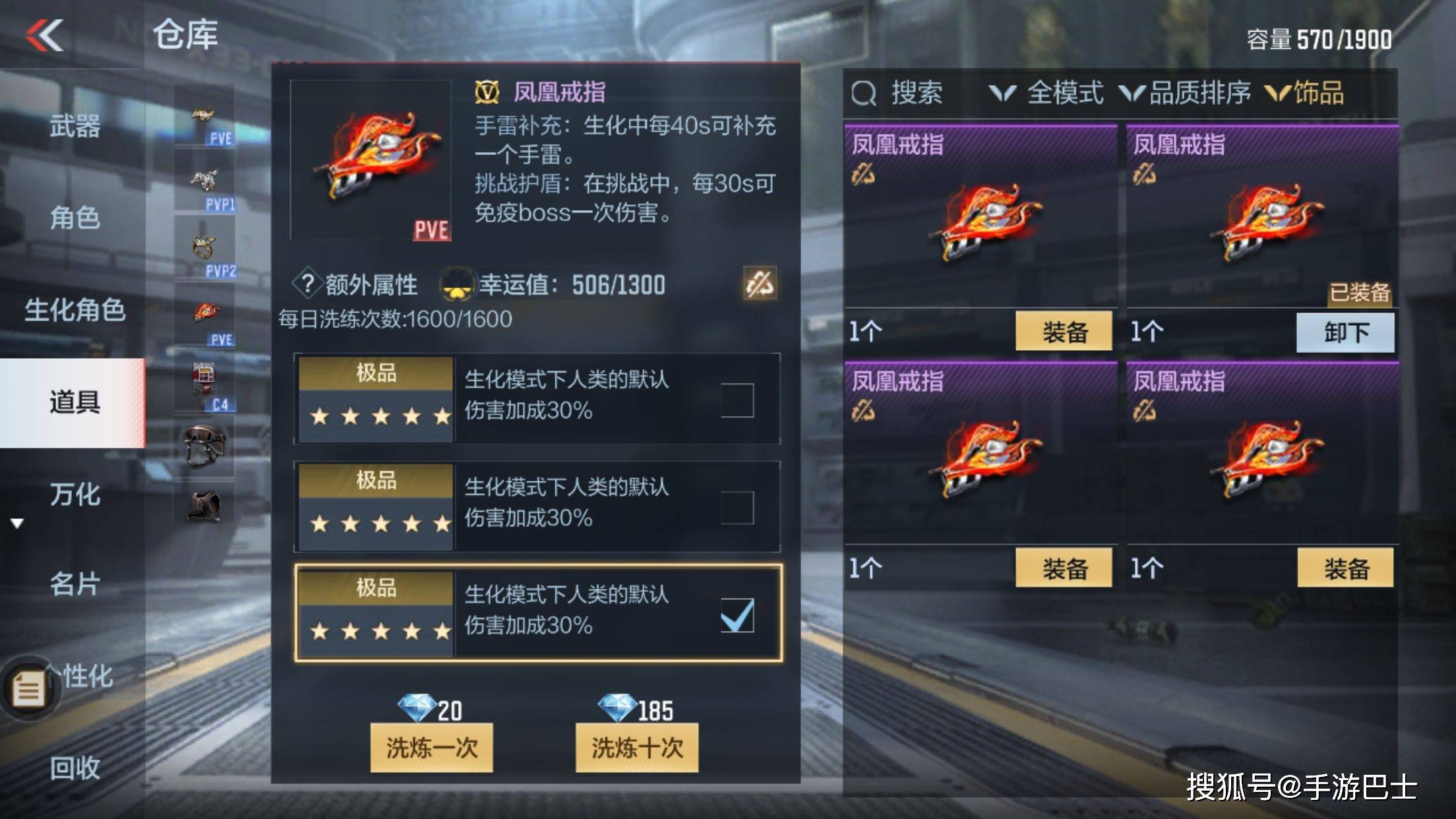This screenshot has height=819, width=1456.
Task: Switch to the 生化角色 tab
Action: coord(75,310)
